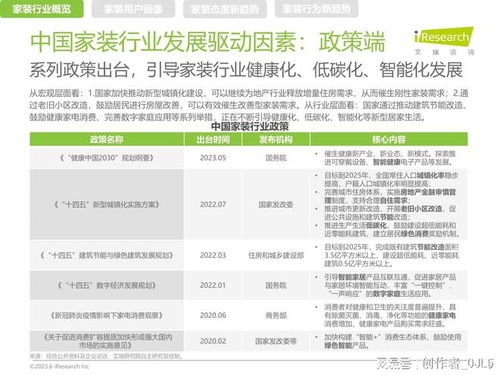The image size is (500, 375).
Task: Open the 家装态度新趋势 tab
Action: click(x=225, y=9)
